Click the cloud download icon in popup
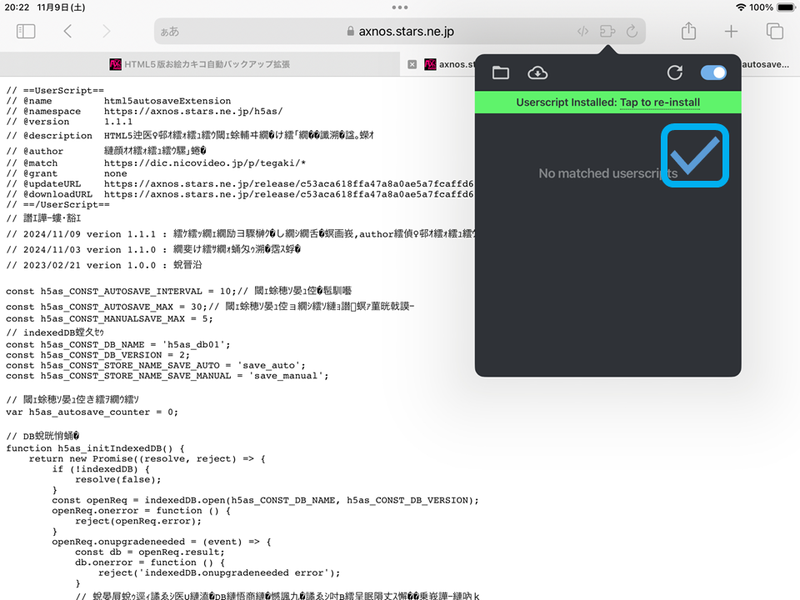This screenshot has height=600, width=800. [537, 73]
